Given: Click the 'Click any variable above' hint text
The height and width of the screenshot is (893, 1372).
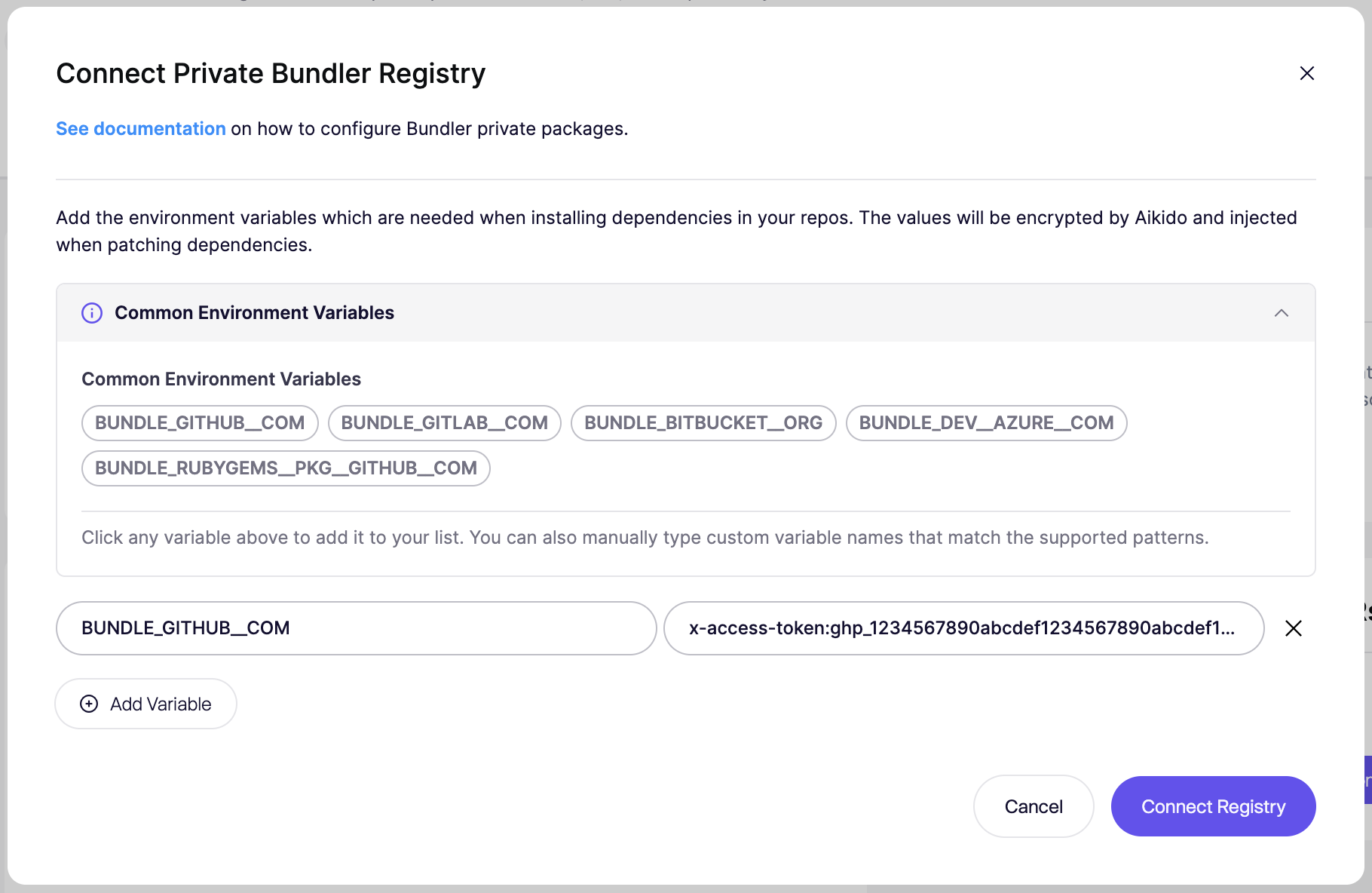Looking at the screenshot, I should click(645, 538).
